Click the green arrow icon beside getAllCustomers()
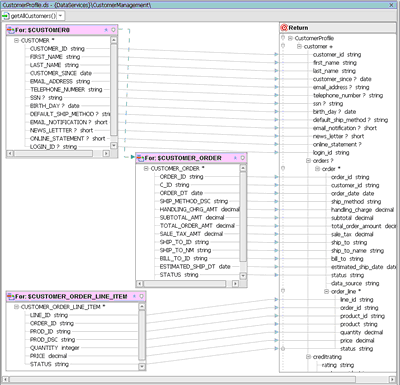The height and width of the screenshot is (385, 400). click(6, 16)
